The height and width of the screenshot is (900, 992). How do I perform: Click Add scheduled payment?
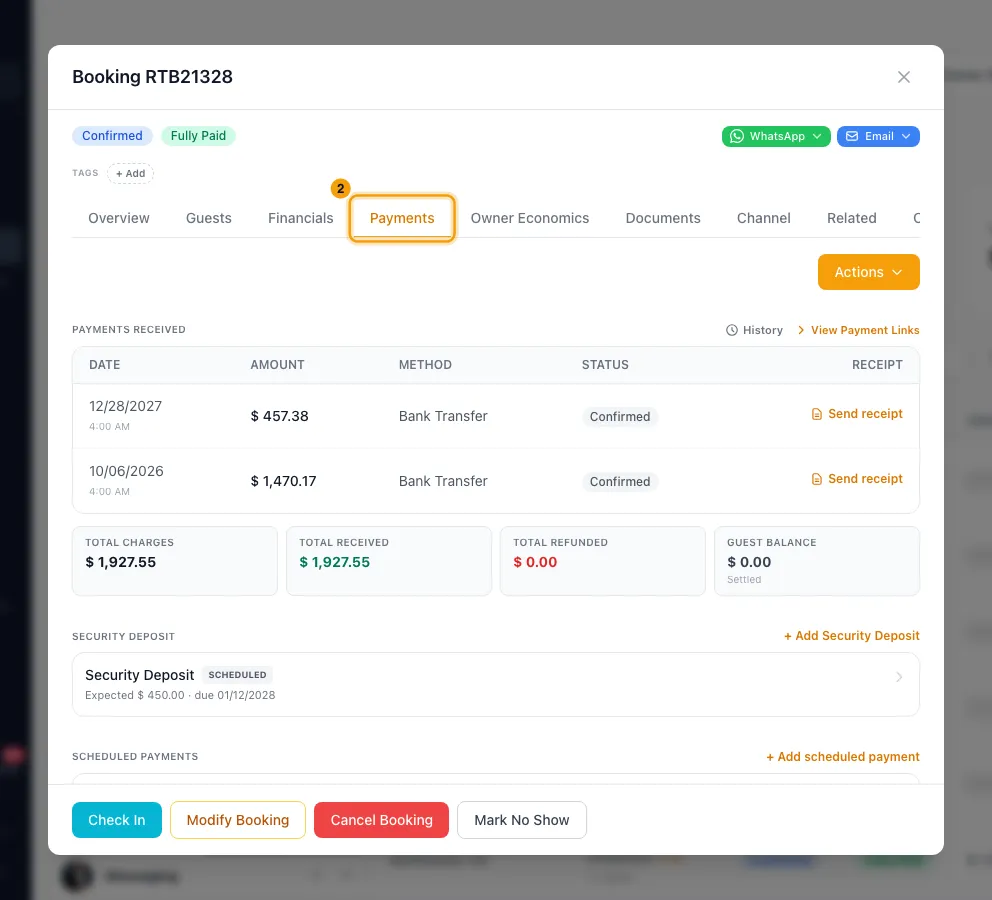(843, 756)
